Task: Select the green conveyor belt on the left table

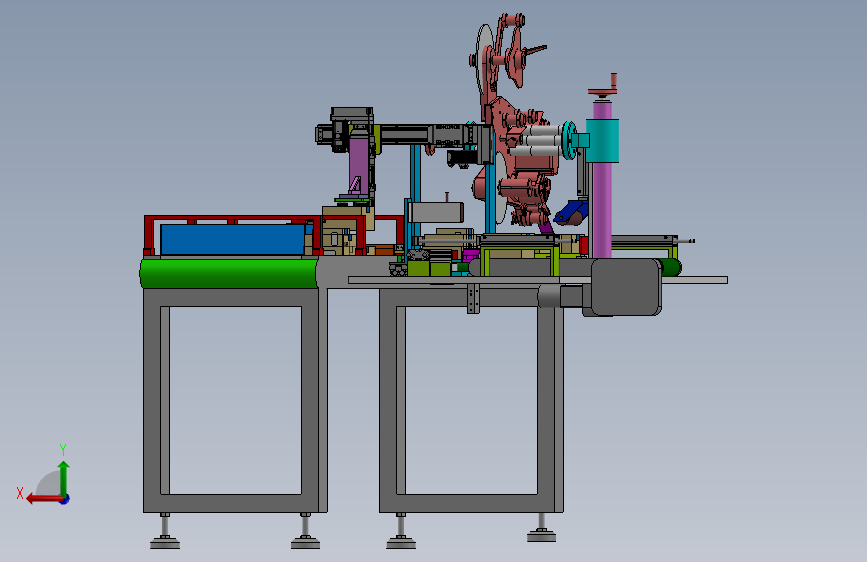Action: (229, 273)
